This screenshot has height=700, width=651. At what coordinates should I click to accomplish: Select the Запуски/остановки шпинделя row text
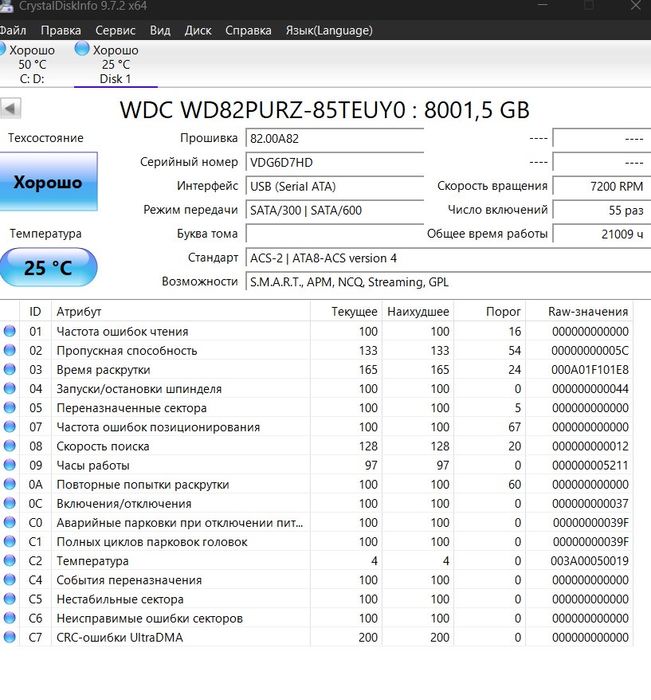[x=139, y=388]
